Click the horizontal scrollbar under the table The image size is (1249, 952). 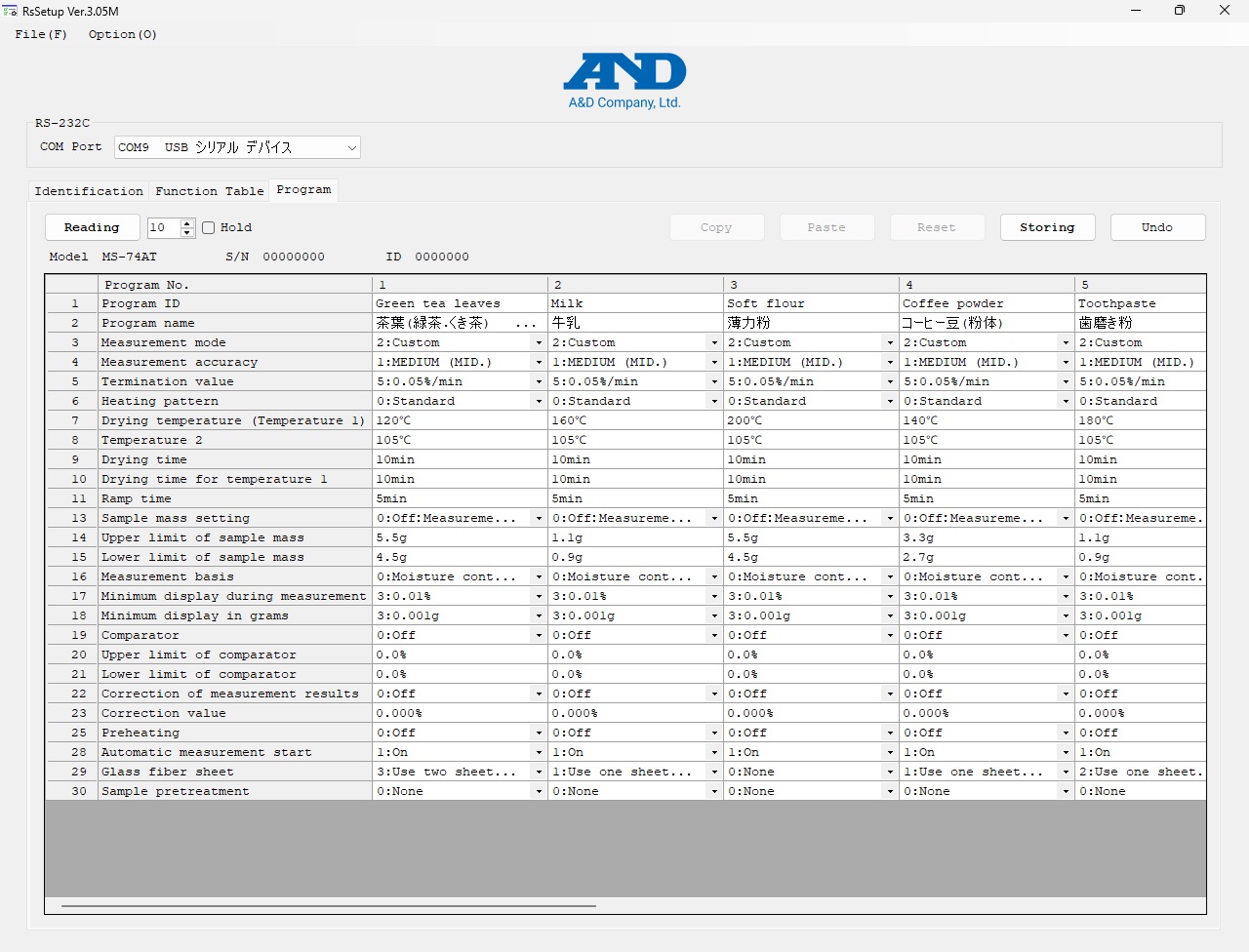point(328,906)
